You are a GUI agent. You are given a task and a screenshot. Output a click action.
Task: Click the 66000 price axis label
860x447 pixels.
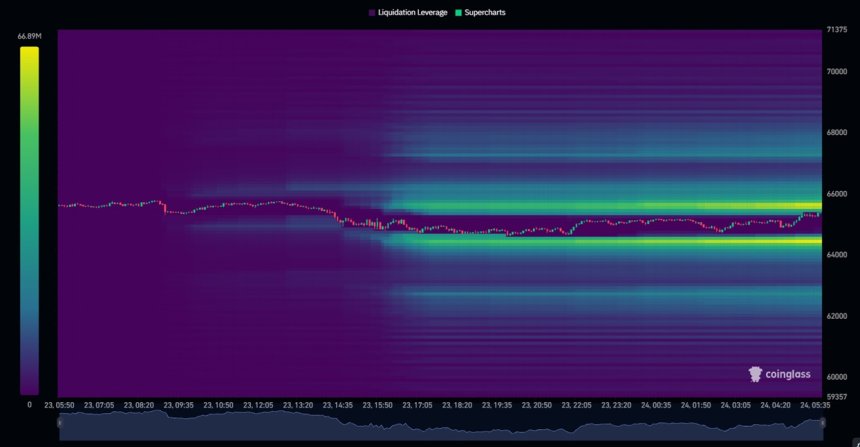[836, 194]
